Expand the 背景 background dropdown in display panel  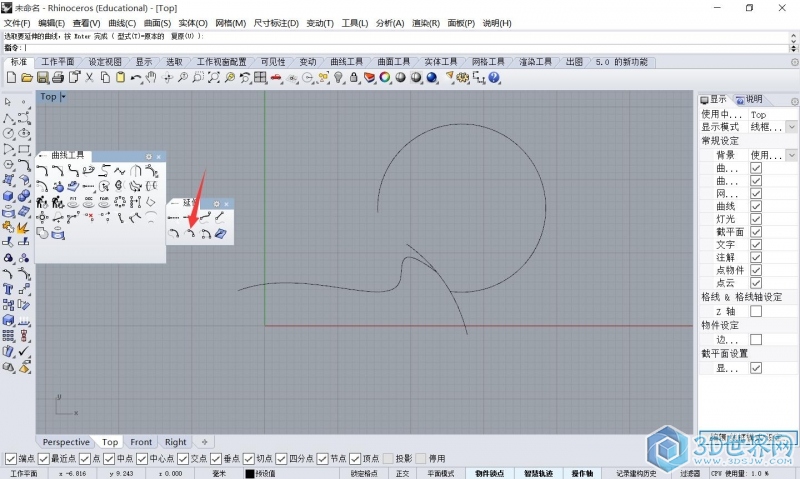click(791, 155)
